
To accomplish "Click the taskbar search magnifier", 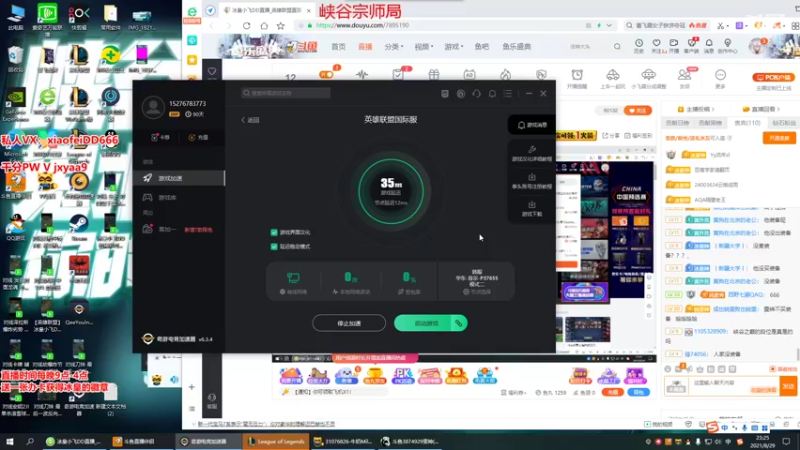I will coord(30,442).
